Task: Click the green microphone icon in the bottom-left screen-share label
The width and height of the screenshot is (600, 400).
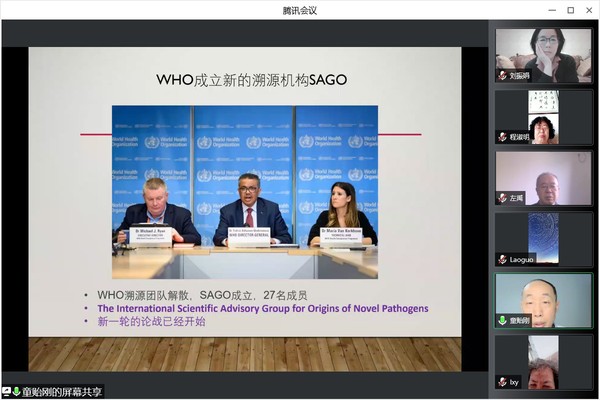Action: tap(16, 392)
